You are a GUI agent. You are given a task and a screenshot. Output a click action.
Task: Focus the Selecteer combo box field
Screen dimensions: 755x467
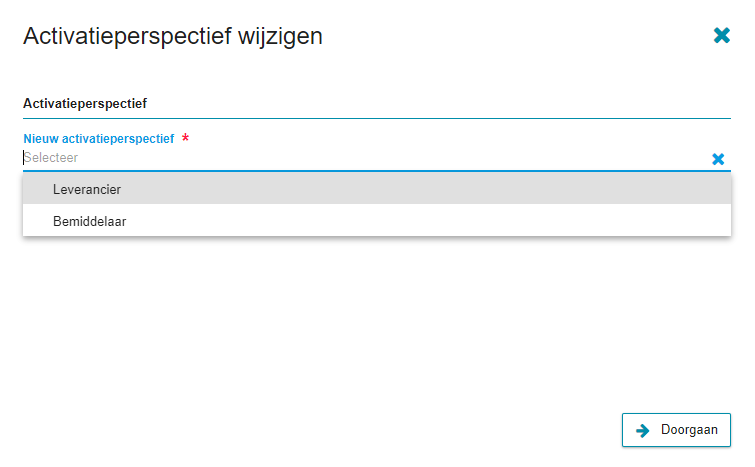(366, 158)
